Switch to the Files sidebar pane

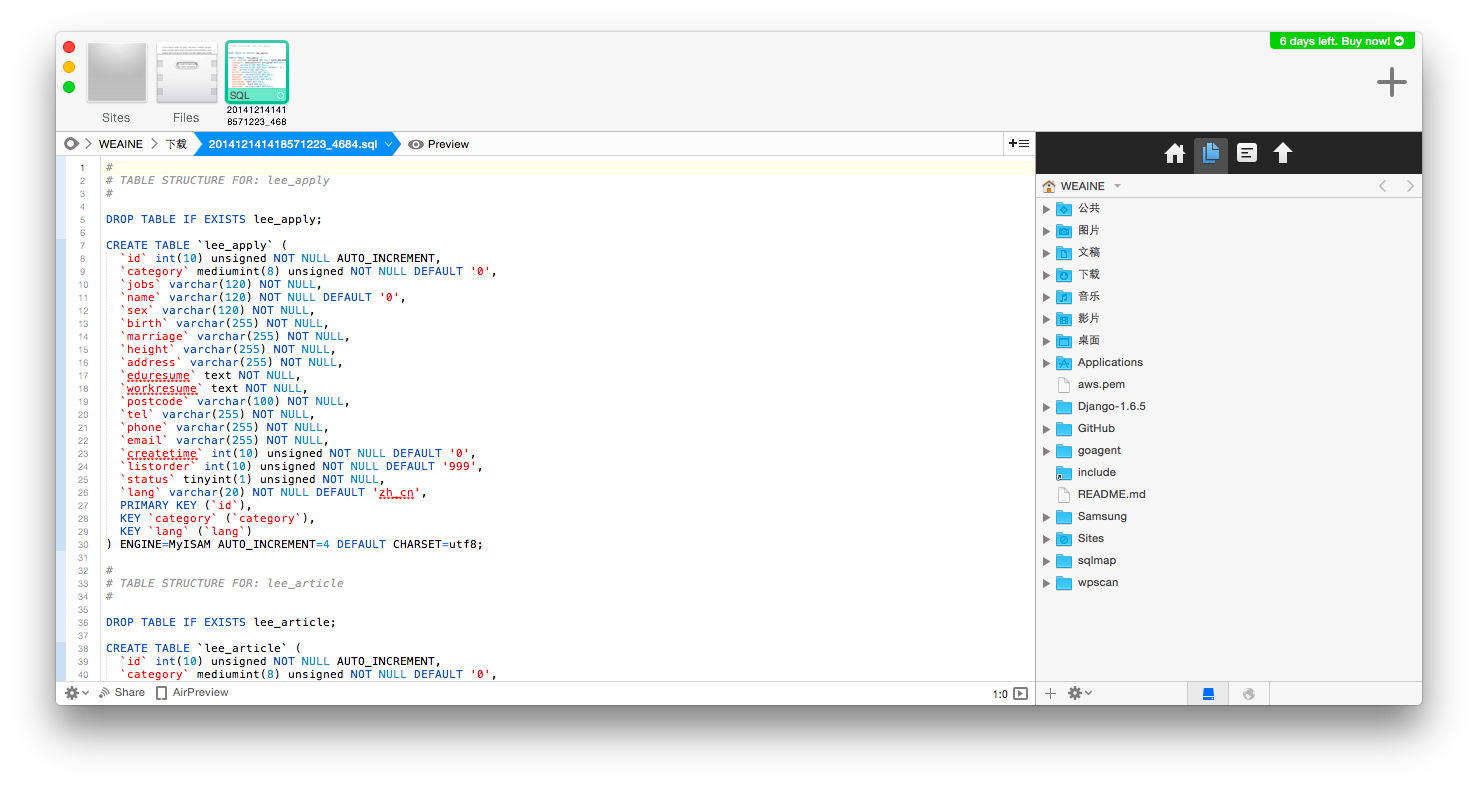pos(1211,153)
